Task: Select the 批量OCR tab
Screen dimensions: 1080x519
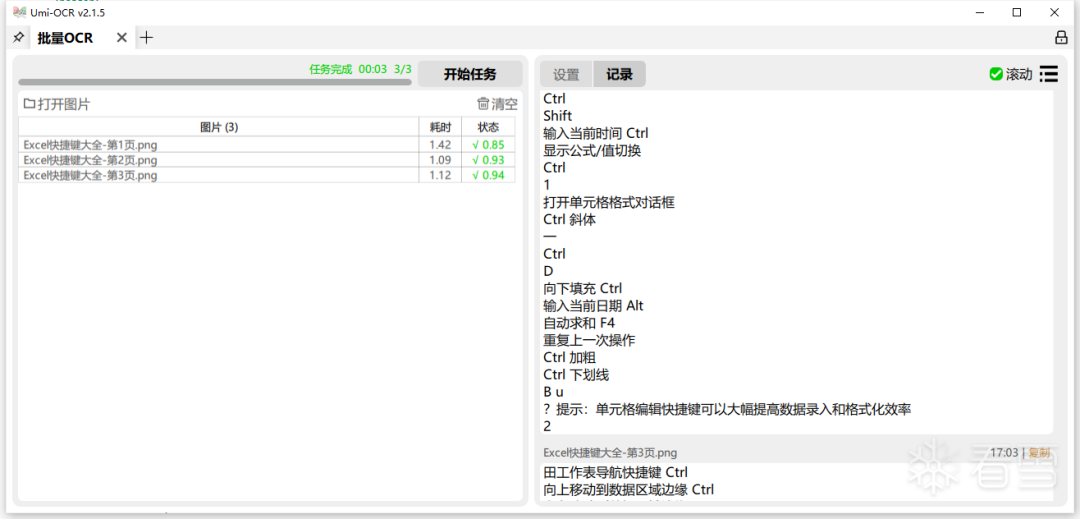Action: 65,38
